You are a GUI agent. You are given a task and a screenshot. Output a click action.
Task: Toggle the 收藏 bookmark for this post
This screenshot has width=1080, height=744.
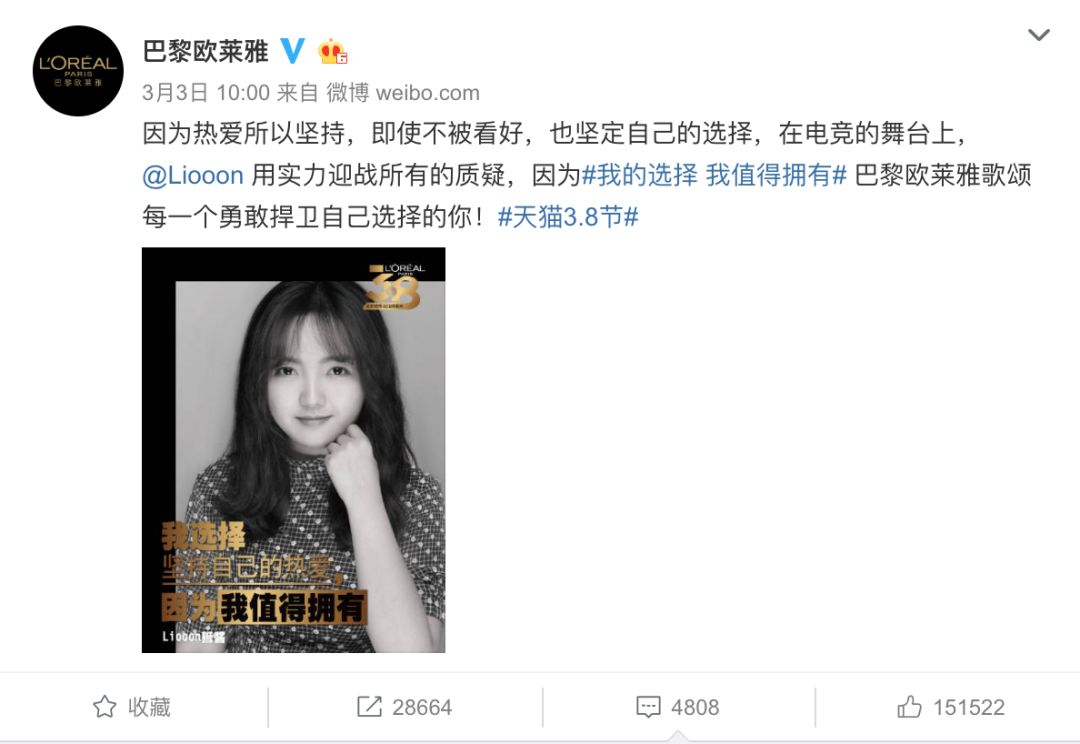pos(132,707)
